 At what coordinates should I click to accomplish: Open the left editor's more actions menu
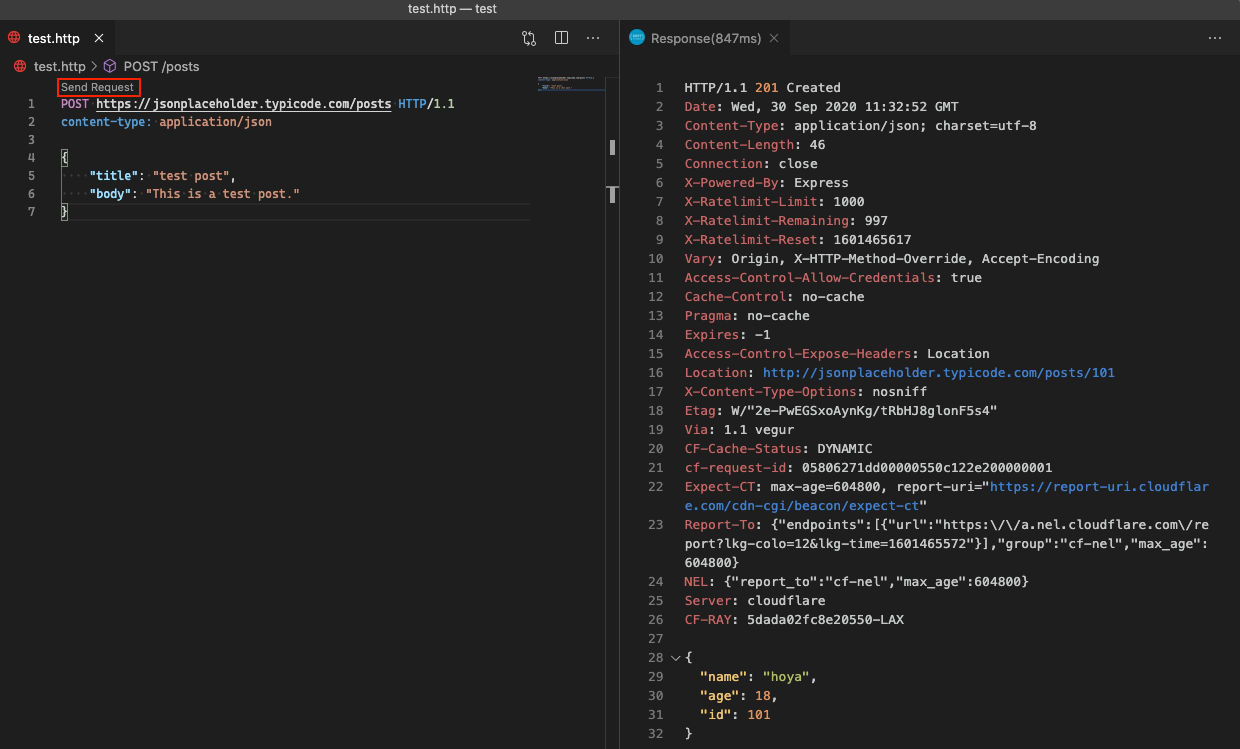593,38
